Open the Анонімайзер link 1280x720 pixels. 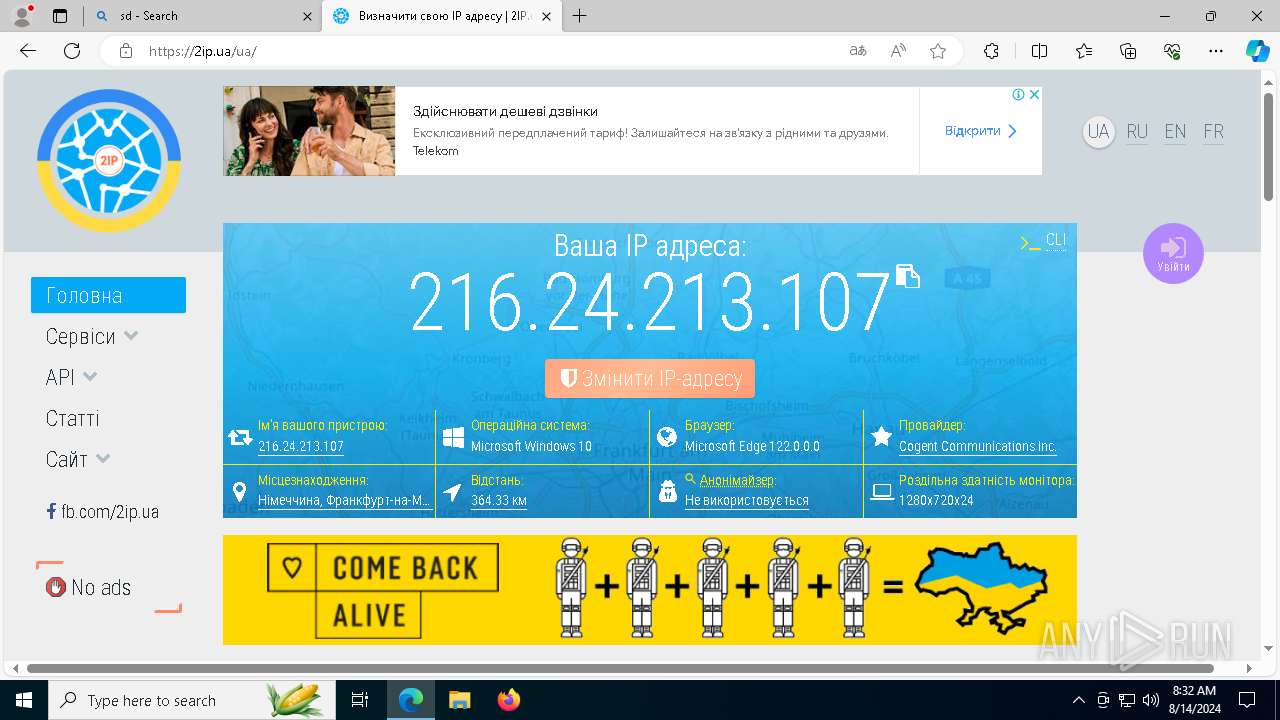737,480
